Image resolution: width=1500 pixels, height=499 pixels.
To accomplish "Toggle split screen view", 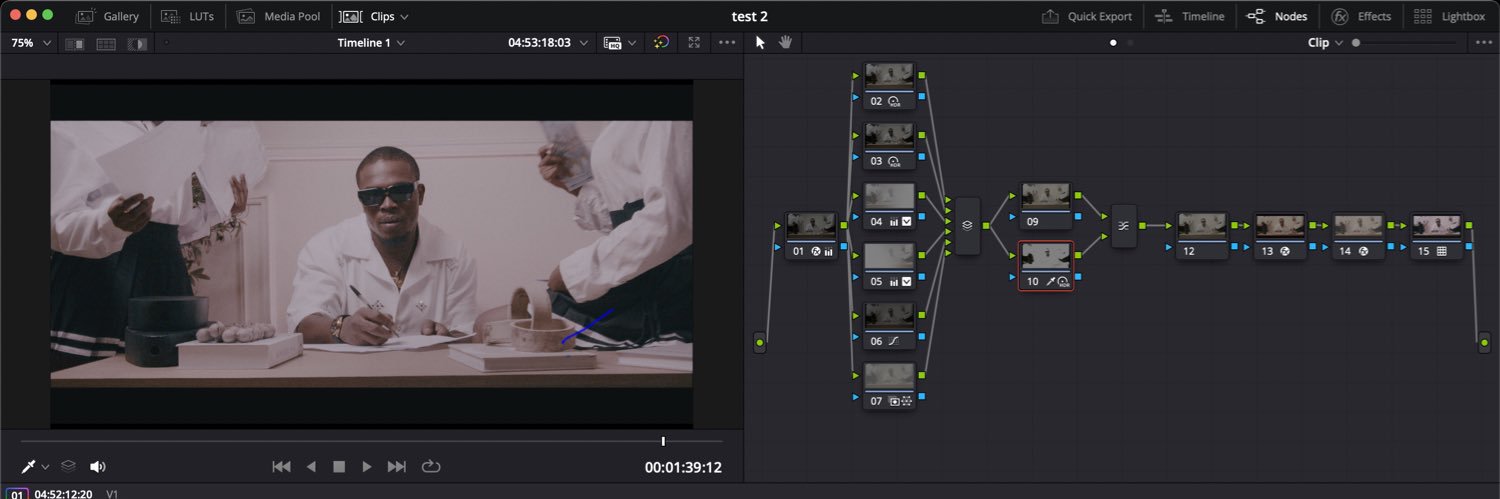I will pyautogui.click(x=106, y=43).
